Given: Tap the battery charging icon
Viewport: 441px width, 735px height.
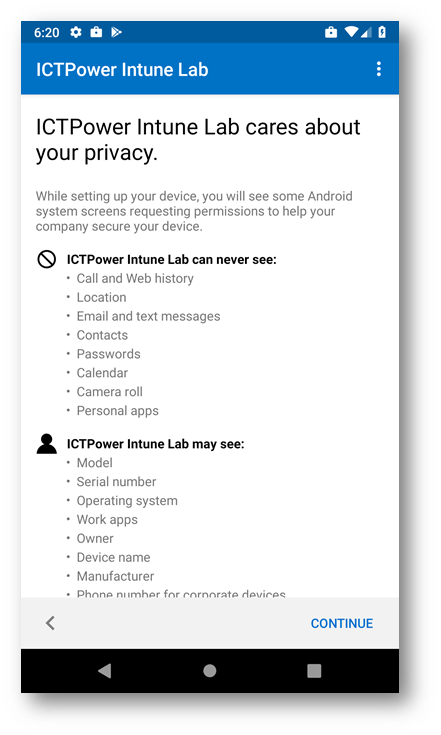Looking at the screenshot, I should (x=382, y=32).
